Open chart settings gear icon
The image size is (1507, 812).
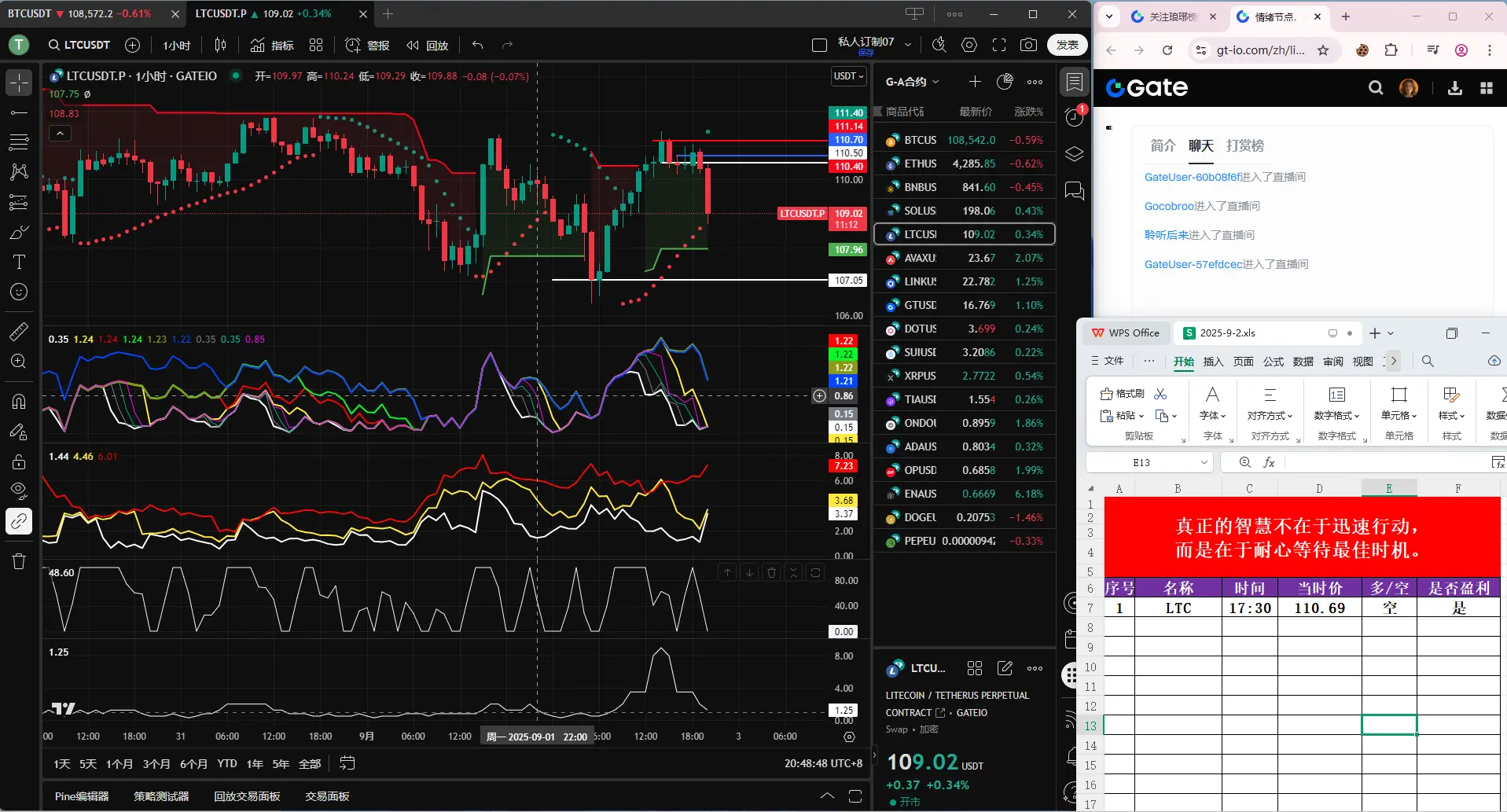tap(969, 46)
